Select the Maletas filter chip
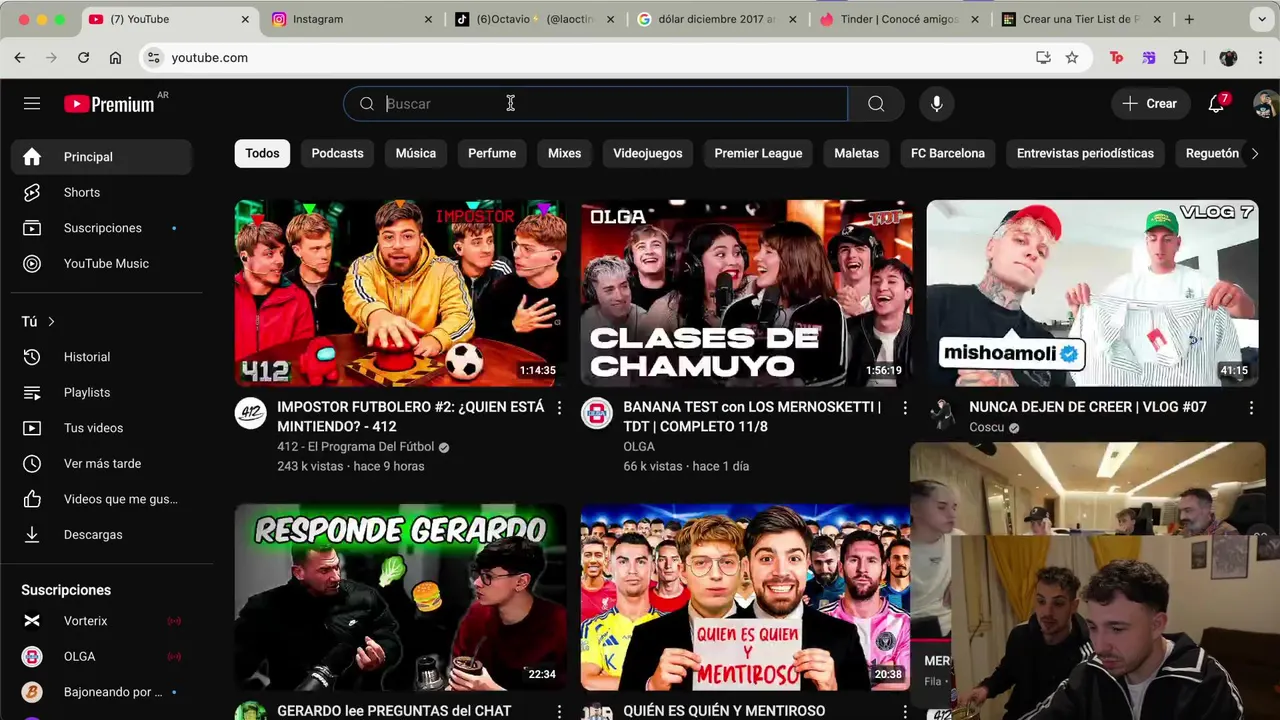The image size is (1280, 720). (x=856, y=153)
